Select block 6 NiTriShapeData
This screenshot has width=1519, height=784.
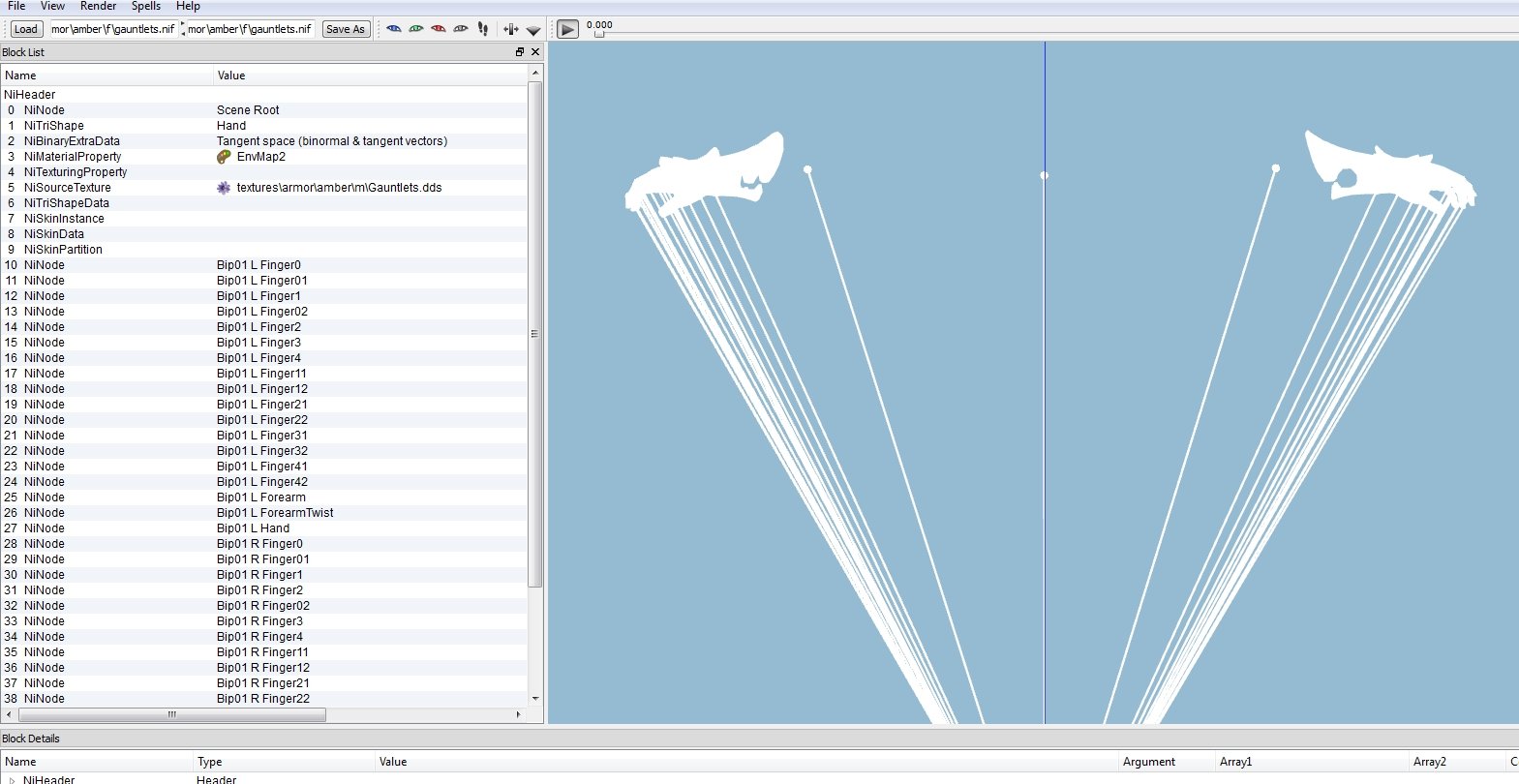[264, 203]
